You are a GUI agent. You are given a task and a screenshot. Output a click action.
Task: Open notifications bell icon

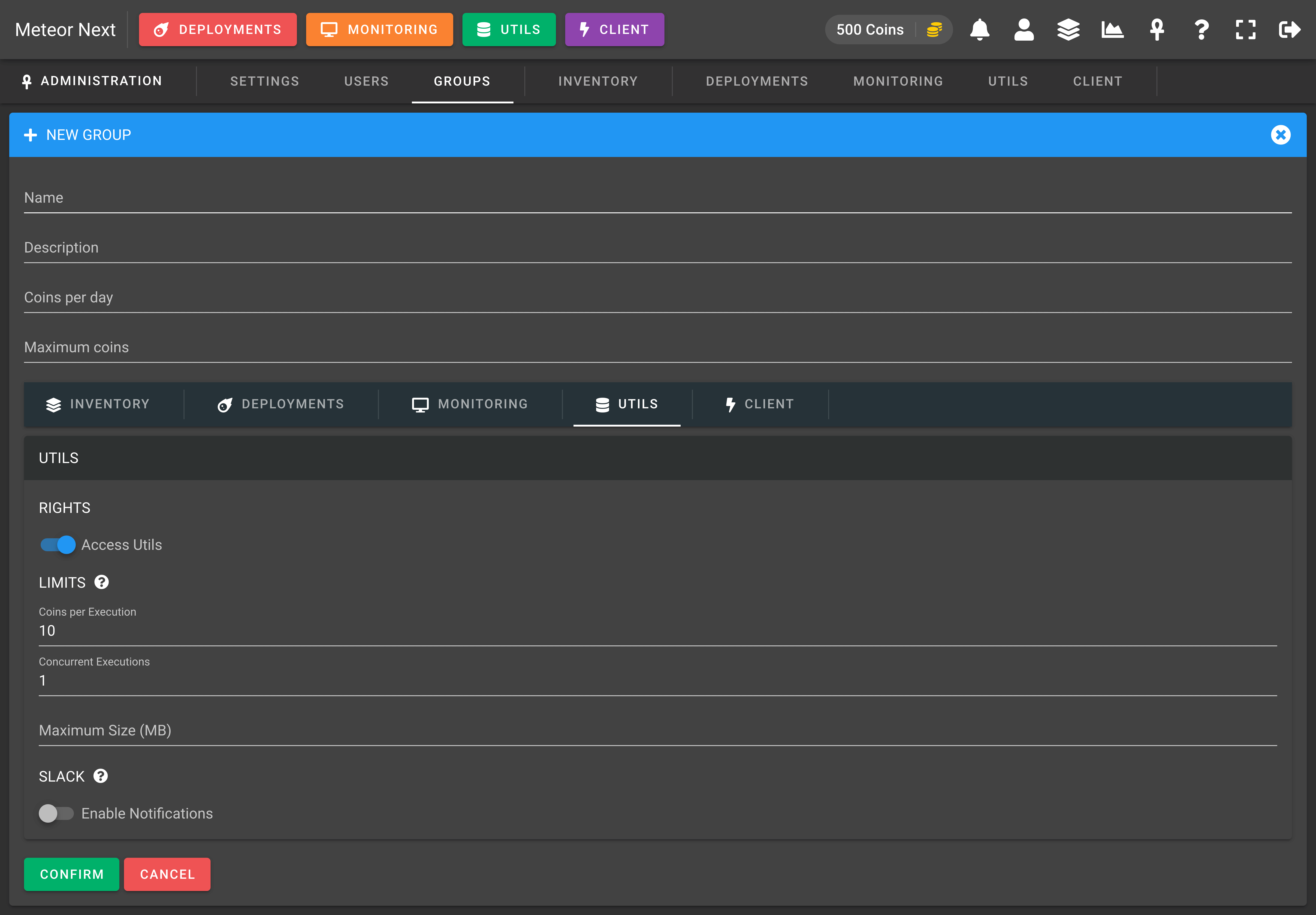(980, 30)
